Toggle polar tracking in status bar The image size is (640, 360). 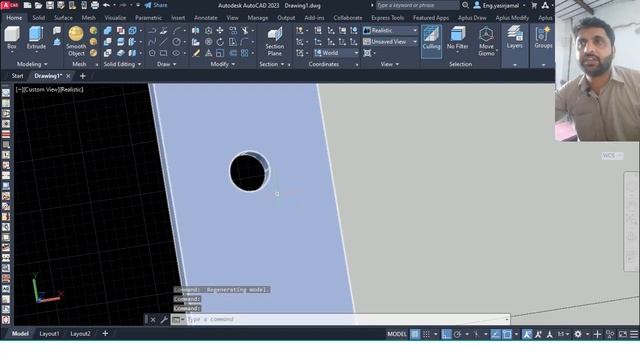tap(457, 334)
